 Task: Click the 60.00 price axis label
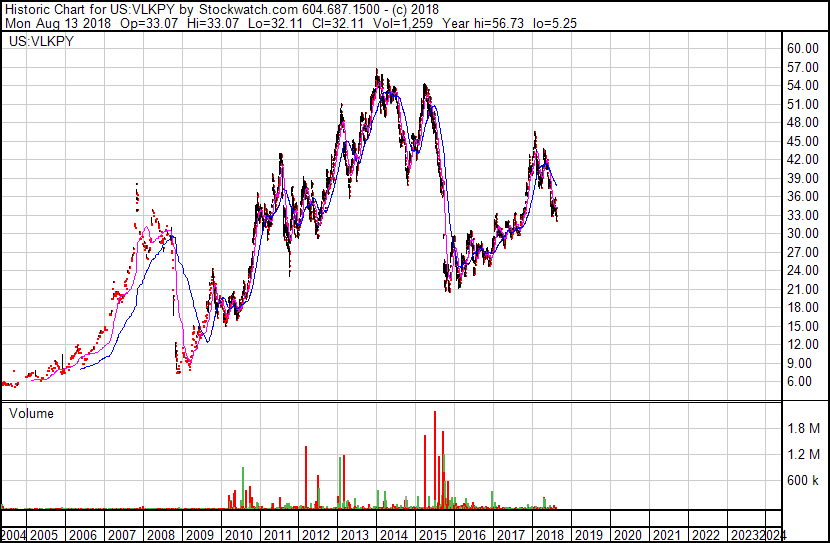click(x=803, y=48)
